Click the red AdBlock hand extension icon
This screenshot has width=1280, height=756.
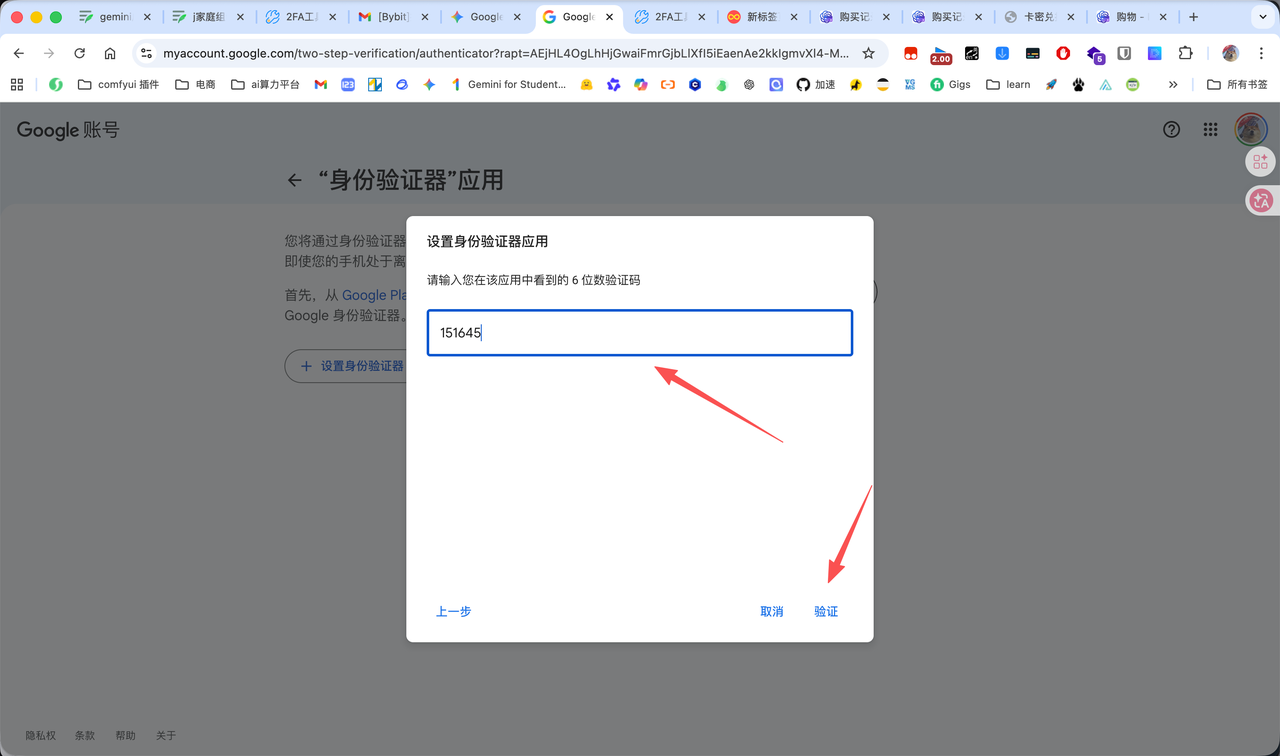(x=1063, y=53)
